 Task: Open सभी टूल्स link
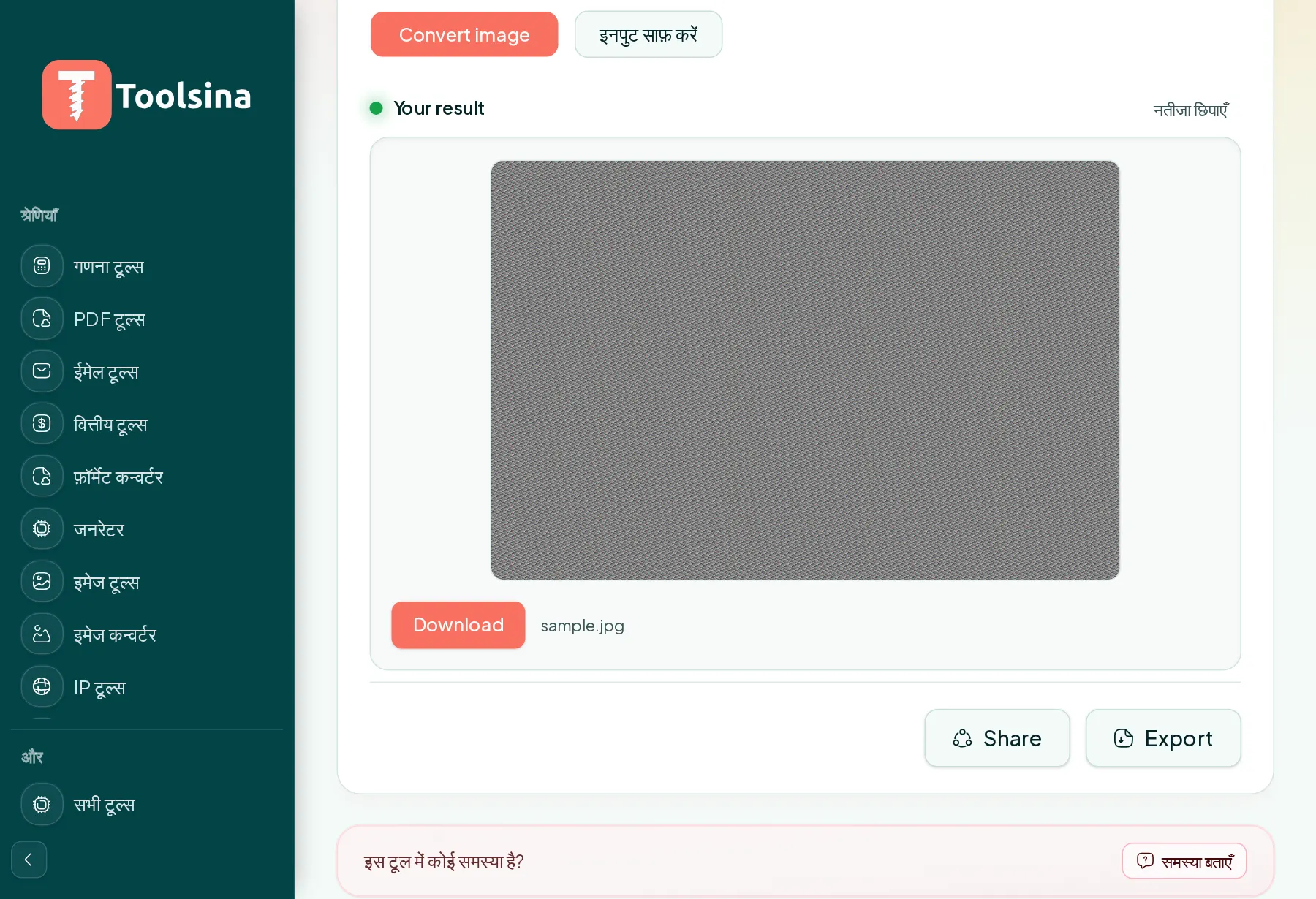(146, 805)
